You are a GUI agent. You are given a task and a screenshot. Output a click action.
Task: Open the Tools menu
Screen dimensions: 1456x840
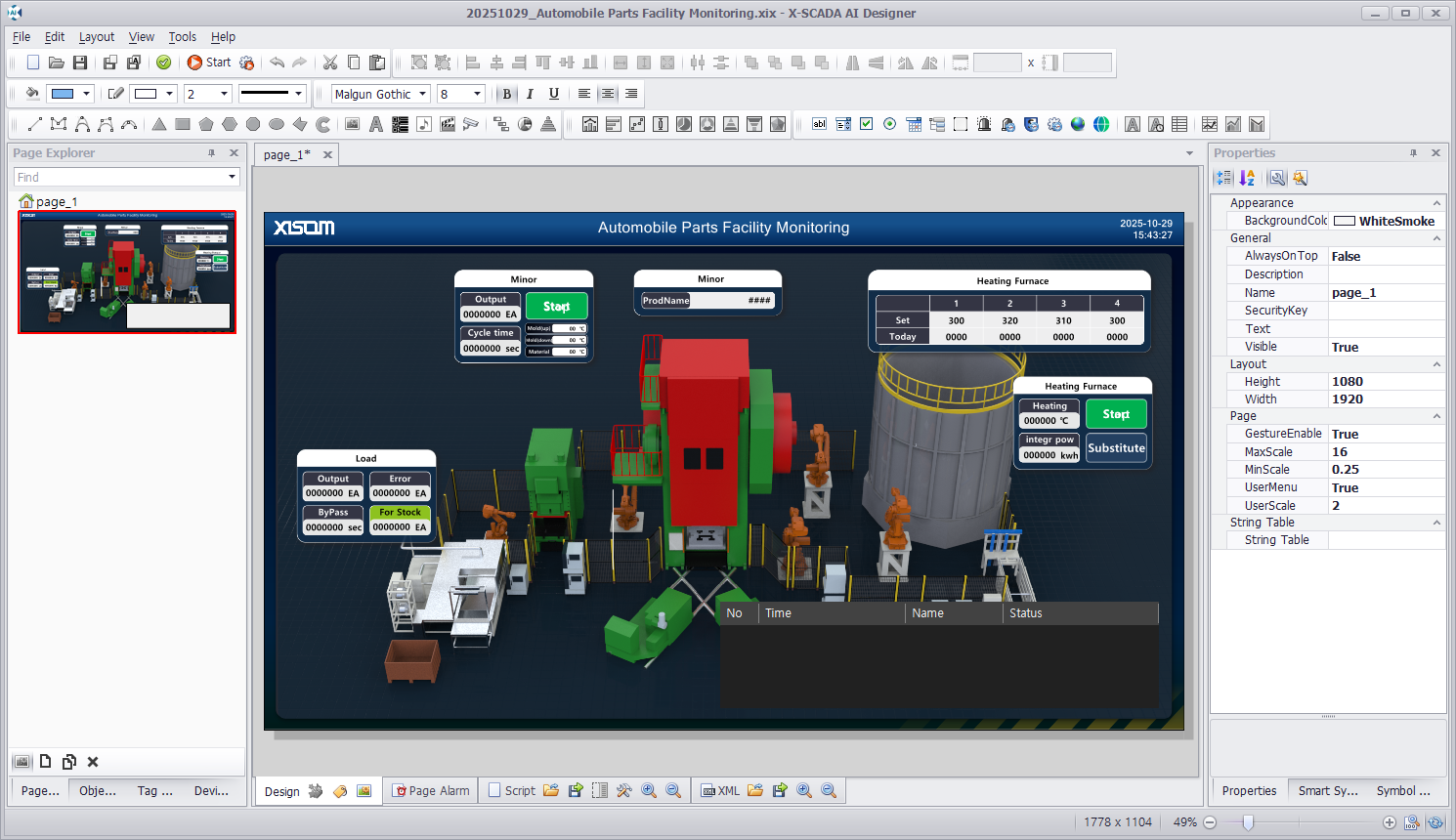pyautogui.click(x=182, y=37)
